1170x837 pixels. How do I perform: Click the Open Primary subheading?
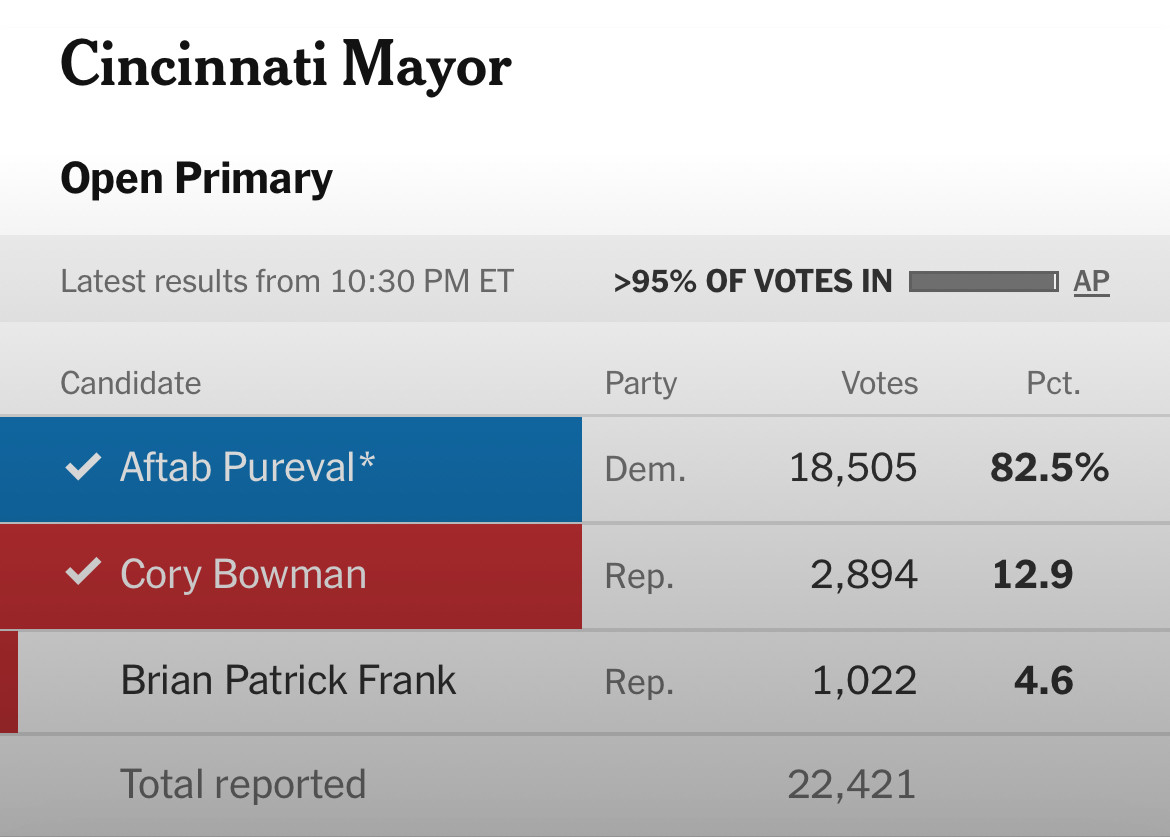pos(196,180)
